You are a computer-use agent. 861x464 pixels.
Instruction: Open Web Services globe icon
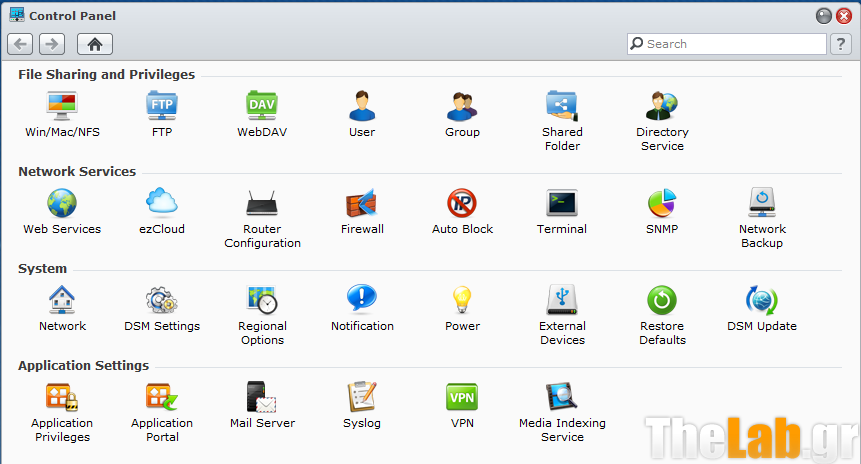tap(62, 203)
